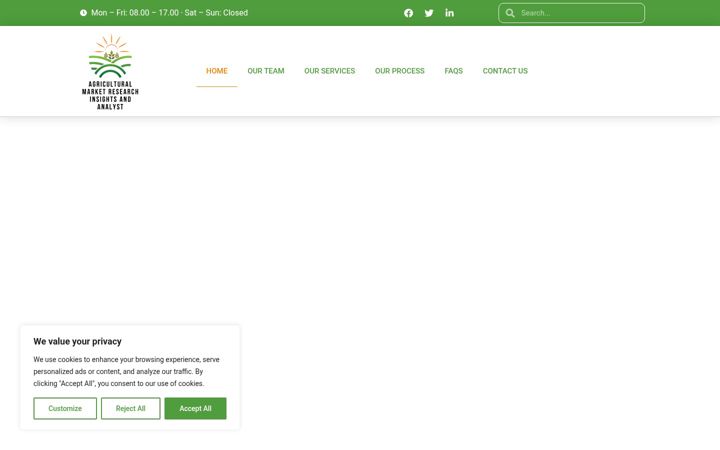Click Accept All cookies button
The image size is (720, 450).
coord(195,408)
